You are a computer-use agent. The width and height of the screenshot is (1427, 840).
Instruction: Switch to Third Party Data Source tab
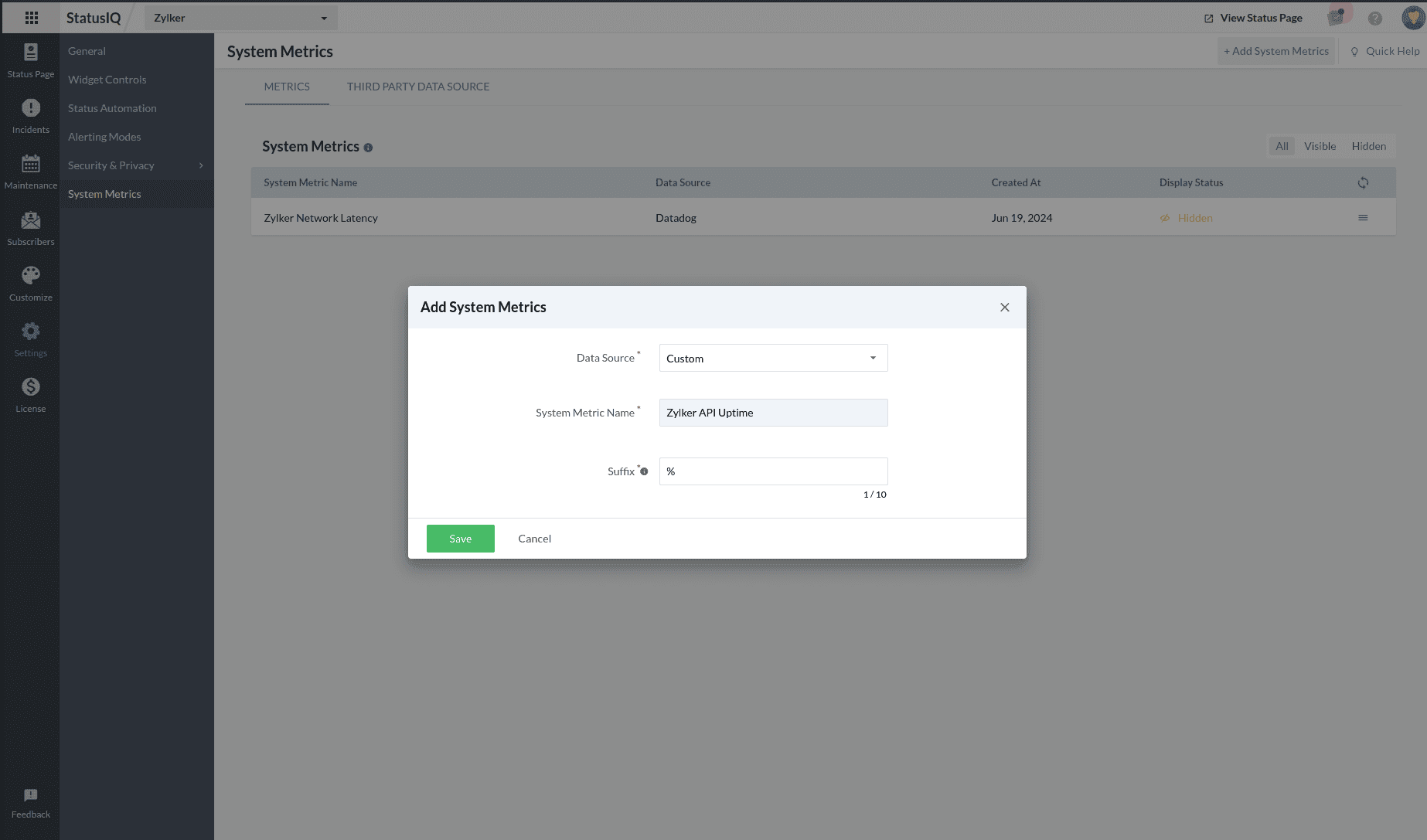pyautogui.click(x=418, y=87)
